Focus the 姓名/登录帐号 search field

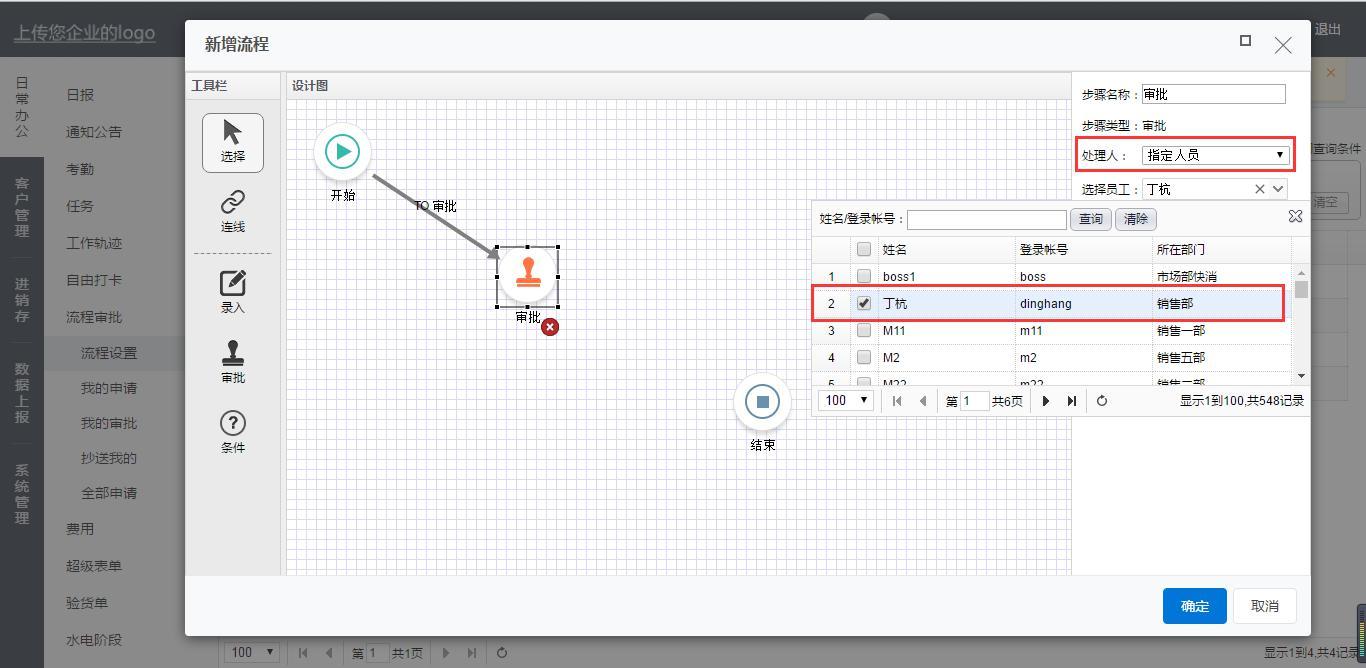coord(986,219)
